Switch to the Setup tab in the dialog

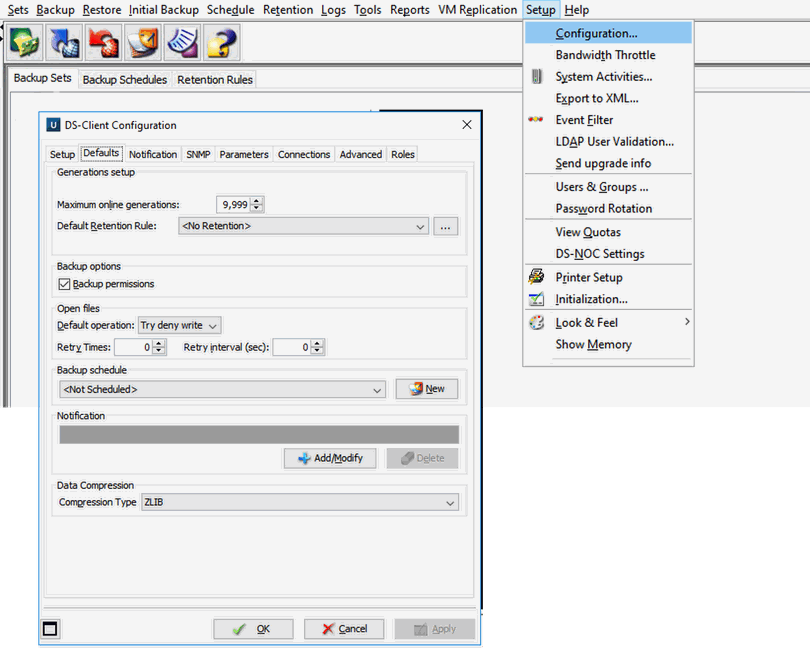[62, 155]
